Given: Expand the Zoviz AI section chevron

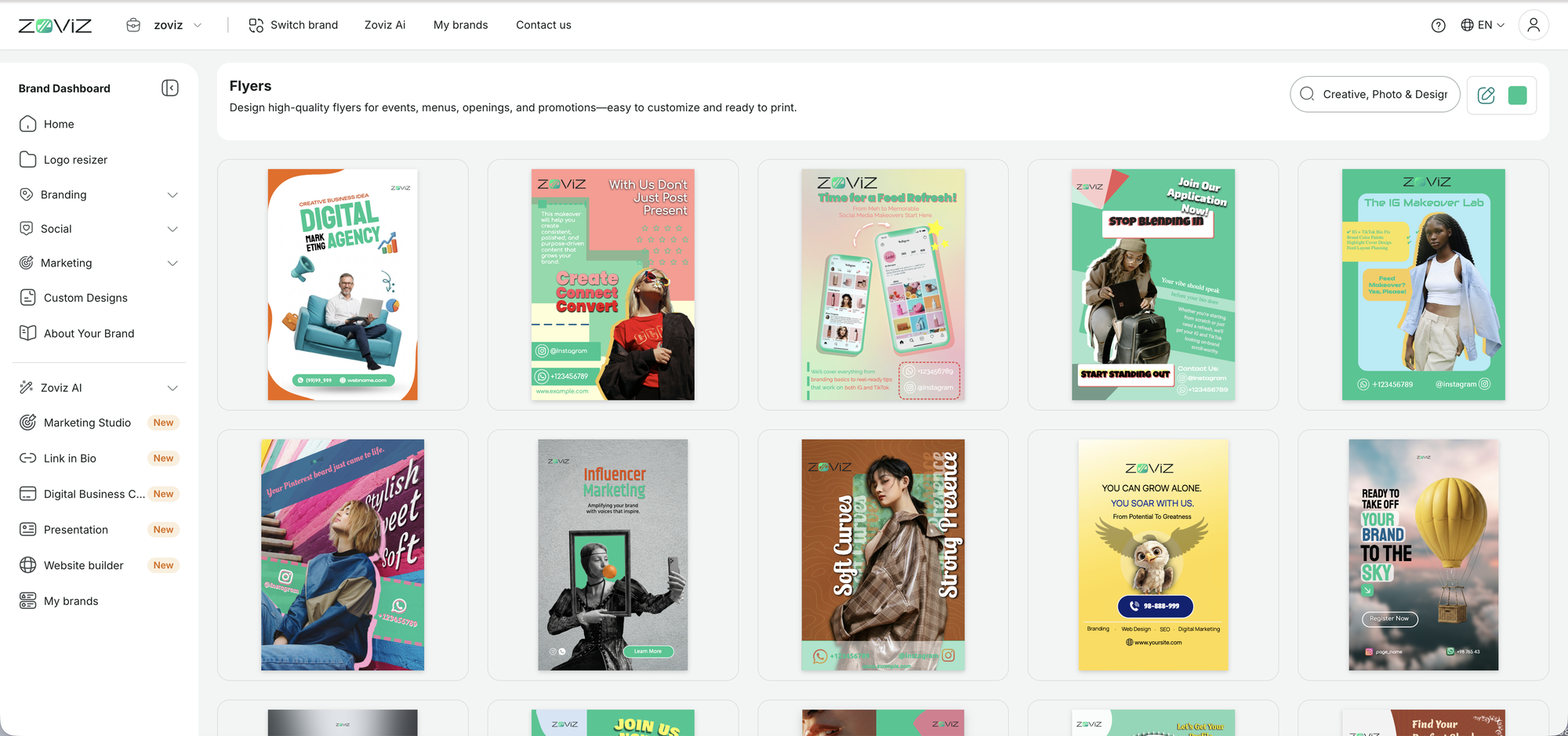Looking at the screenshot, I should tap(172, 388).
